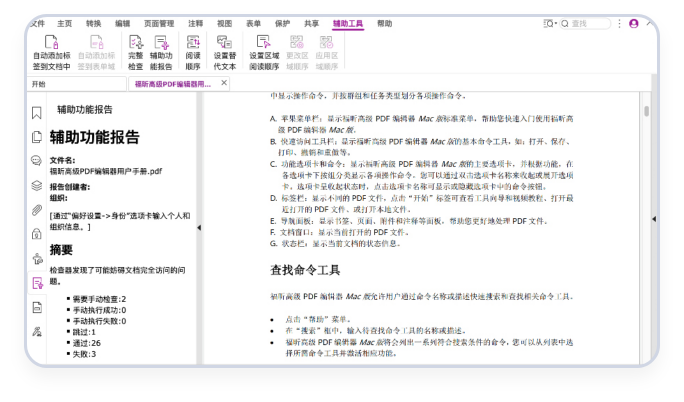Switch to the 主页 ribbon tab

65,24
